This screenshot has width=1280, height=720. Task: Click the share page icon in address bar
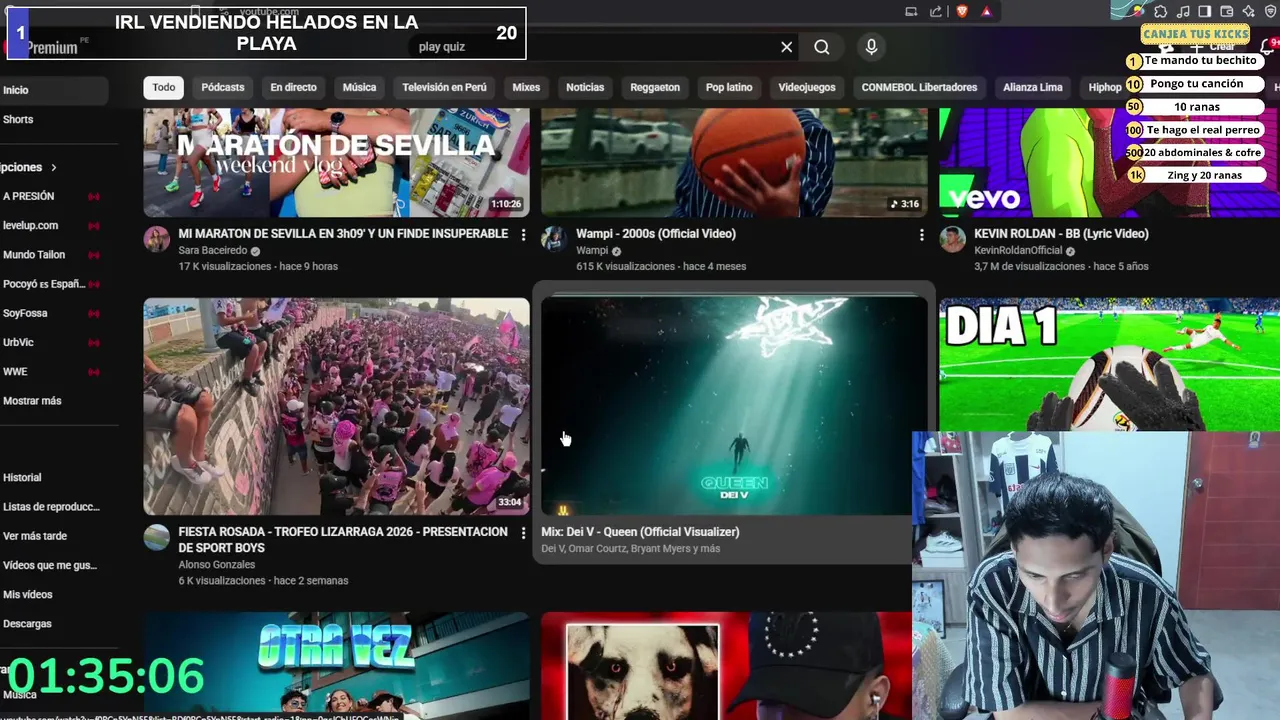(936, 12)
